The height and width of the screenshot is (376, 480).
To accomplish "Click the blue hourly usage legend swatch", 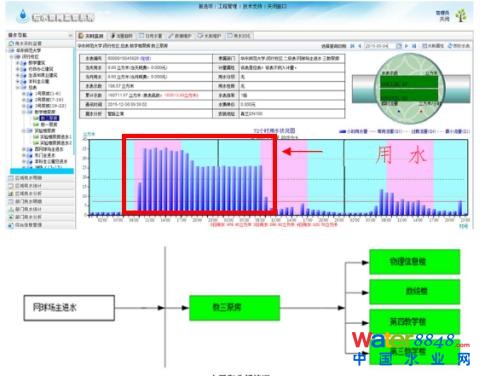I will (342, 132).
